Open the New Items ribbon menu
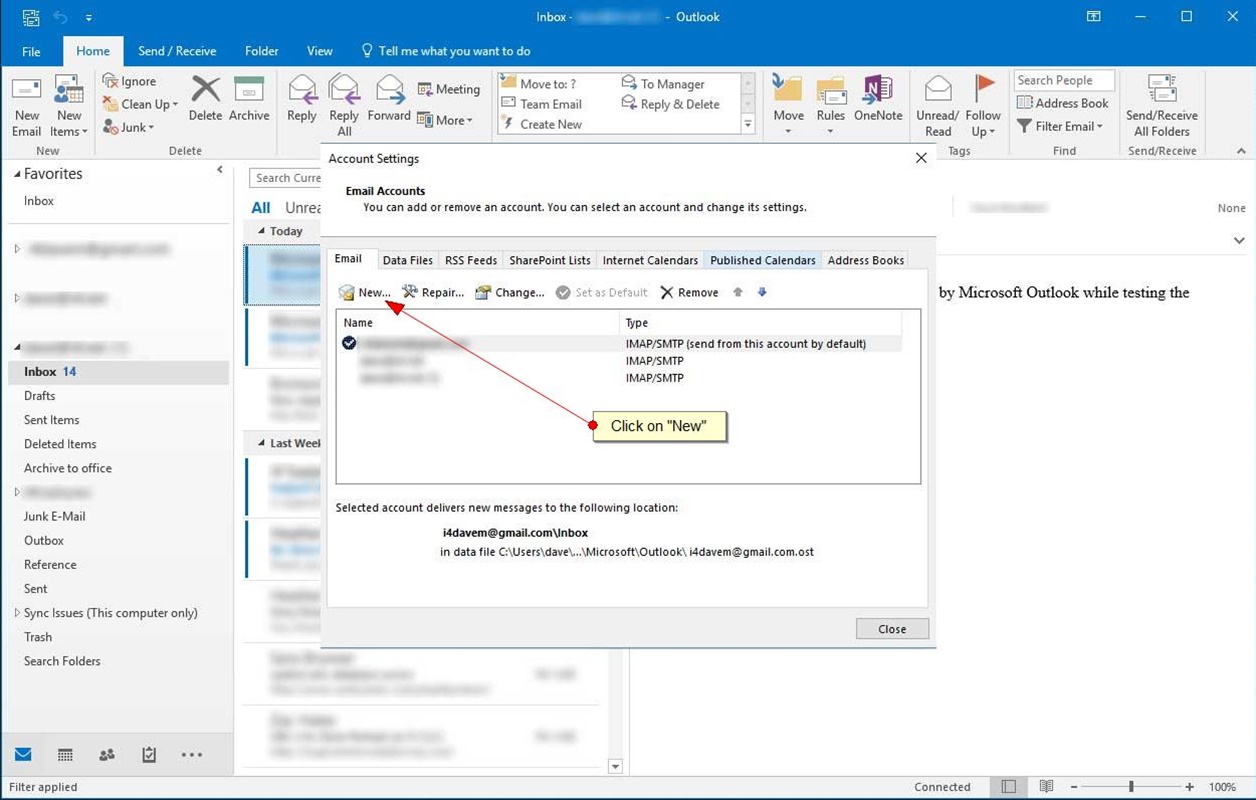The width and height of the screenshot is (1256, 800). [69, 106]
